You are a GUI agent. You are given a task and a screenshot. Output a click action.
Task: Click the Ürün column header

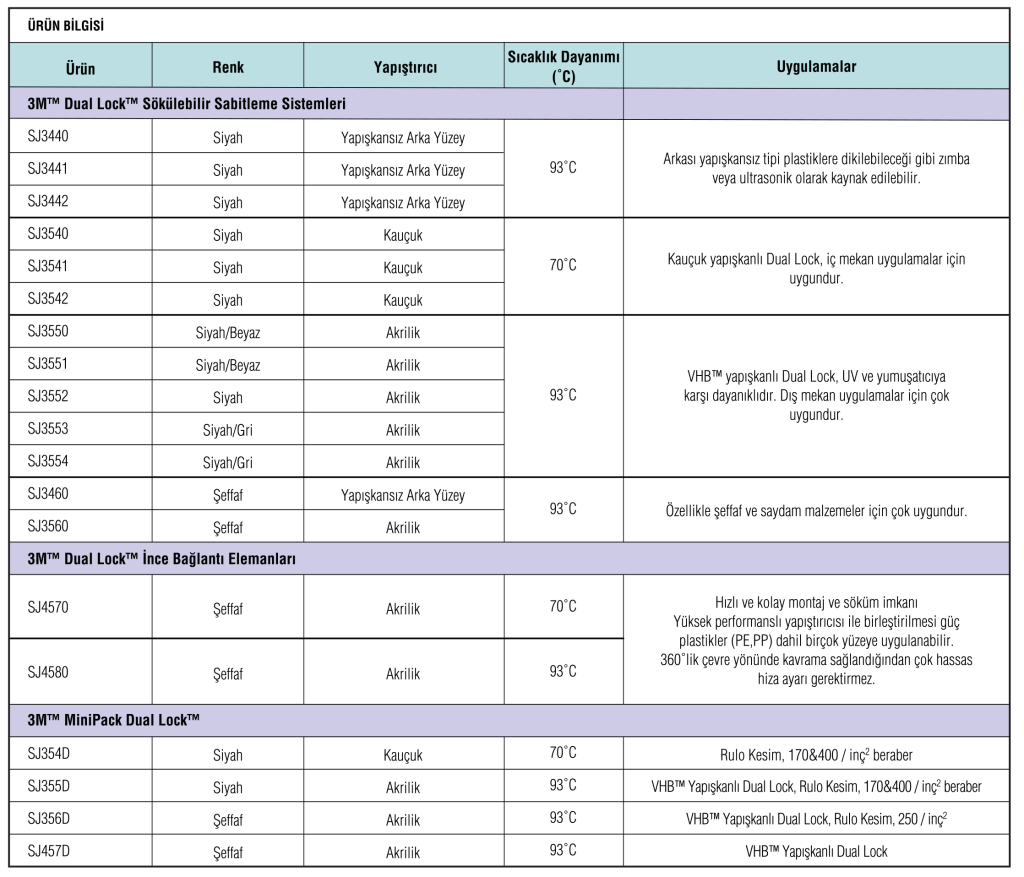(80, 67)
